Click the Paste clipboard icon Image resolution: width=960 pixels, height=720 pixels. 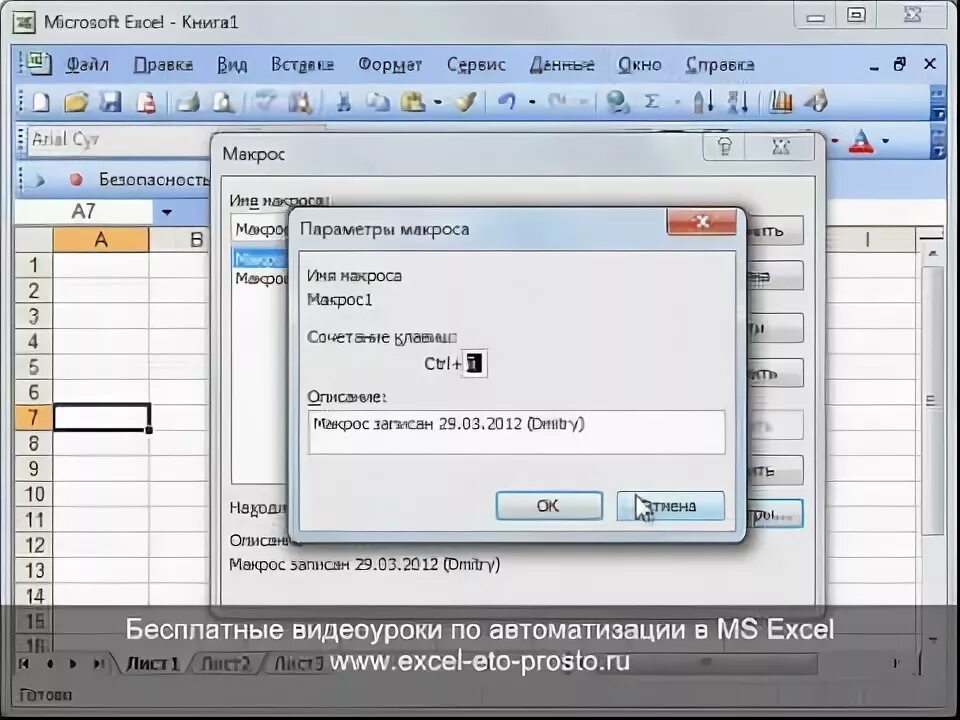click(x=413, y=102)
